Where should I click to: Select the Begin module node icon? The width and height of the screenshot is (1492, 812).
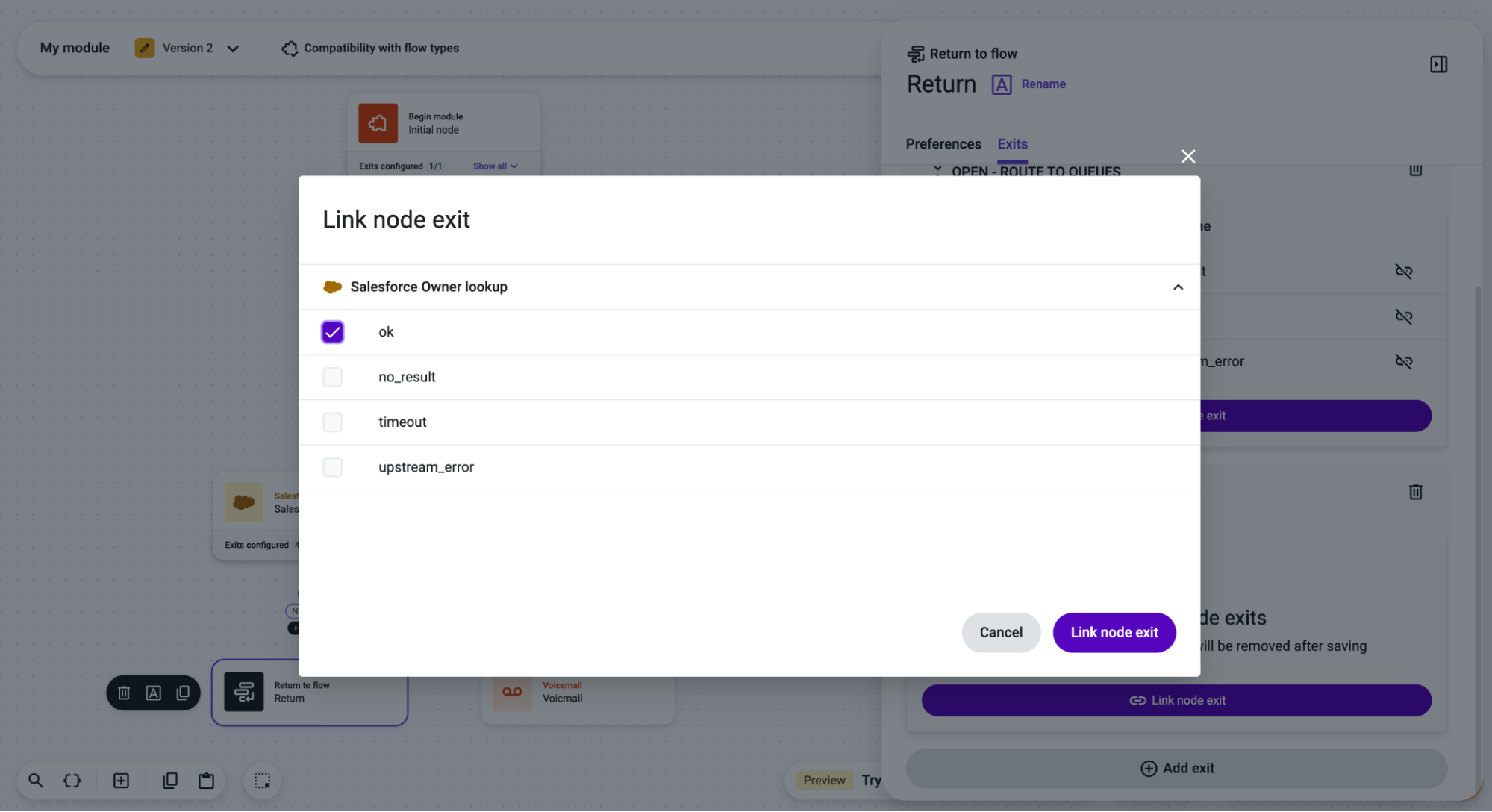378,123
